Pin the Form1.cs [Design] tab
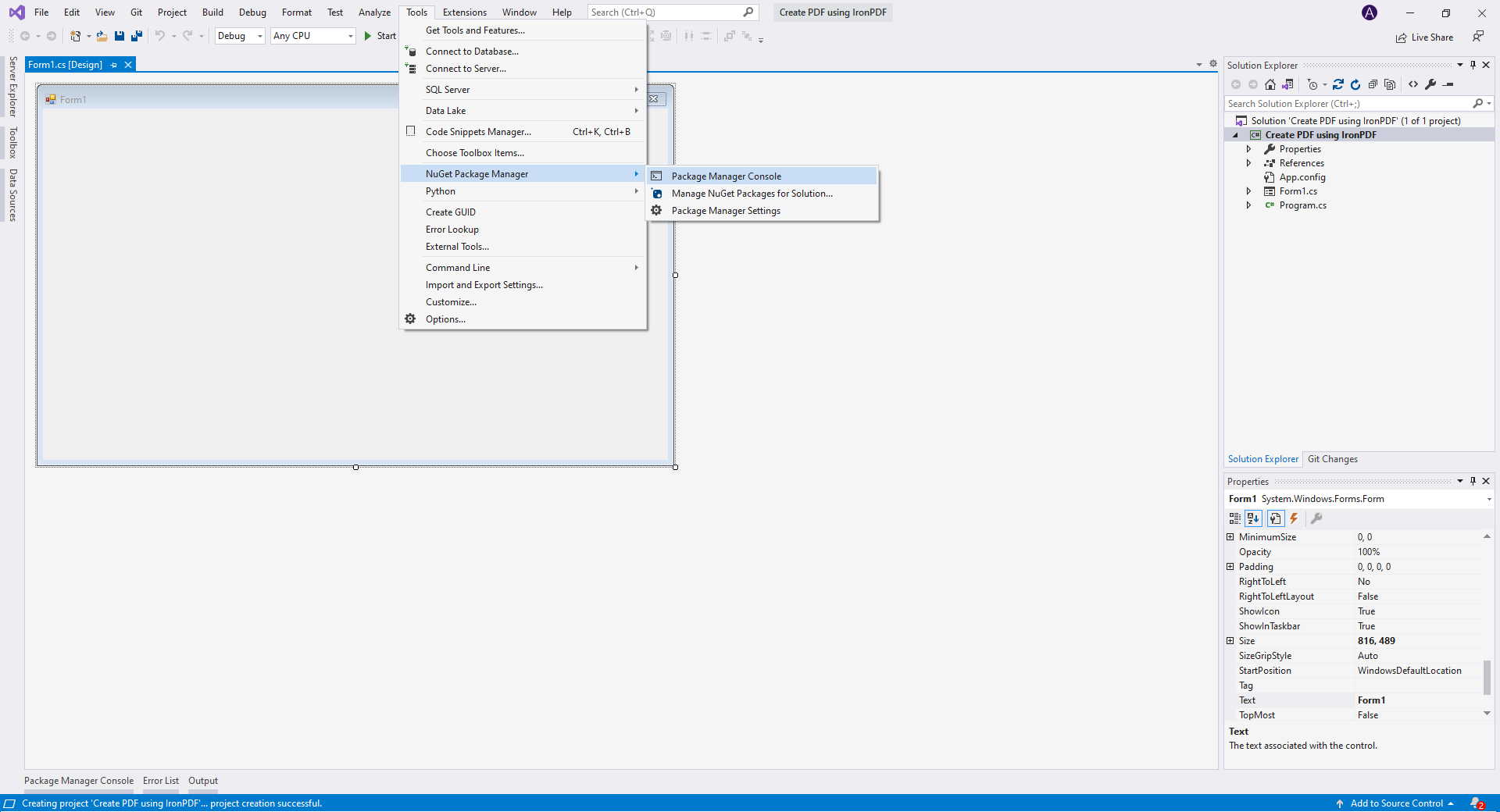Screen dimensions: 1500x812 114,65
